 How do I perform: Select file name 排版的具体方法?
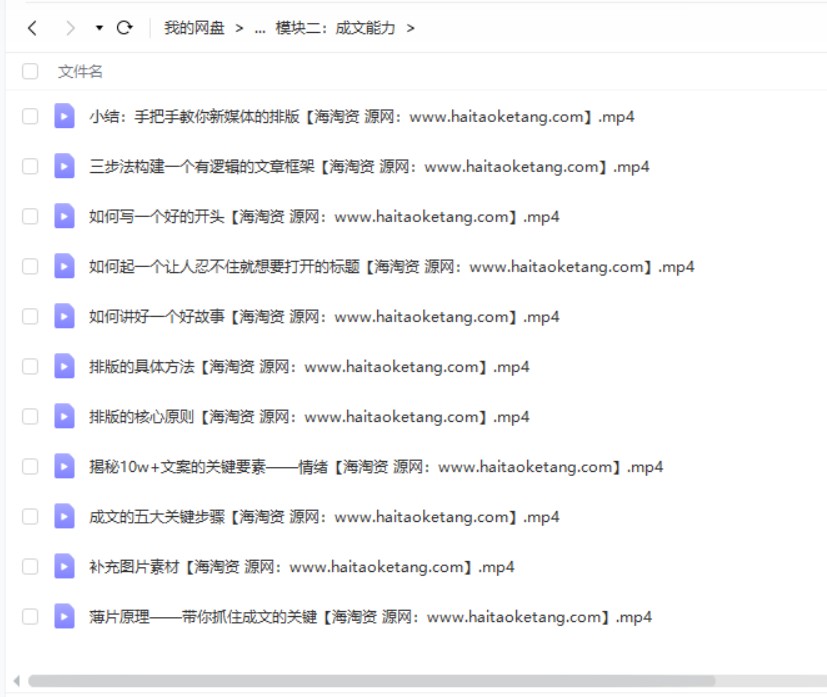click(309, 367)
